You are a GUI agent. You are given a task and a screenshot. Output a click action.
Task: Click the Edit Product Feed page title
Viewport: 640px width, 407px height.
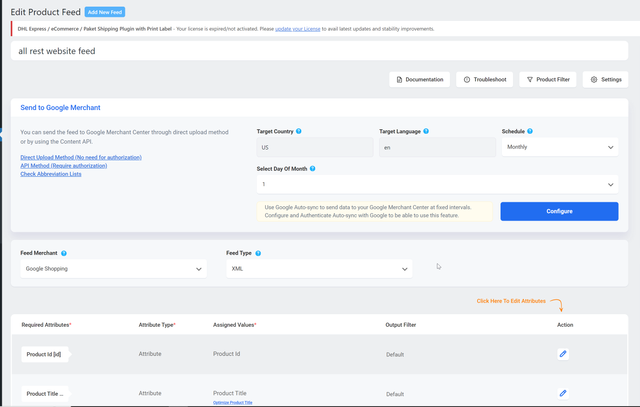pyautogui.click(x=46, y=12)
